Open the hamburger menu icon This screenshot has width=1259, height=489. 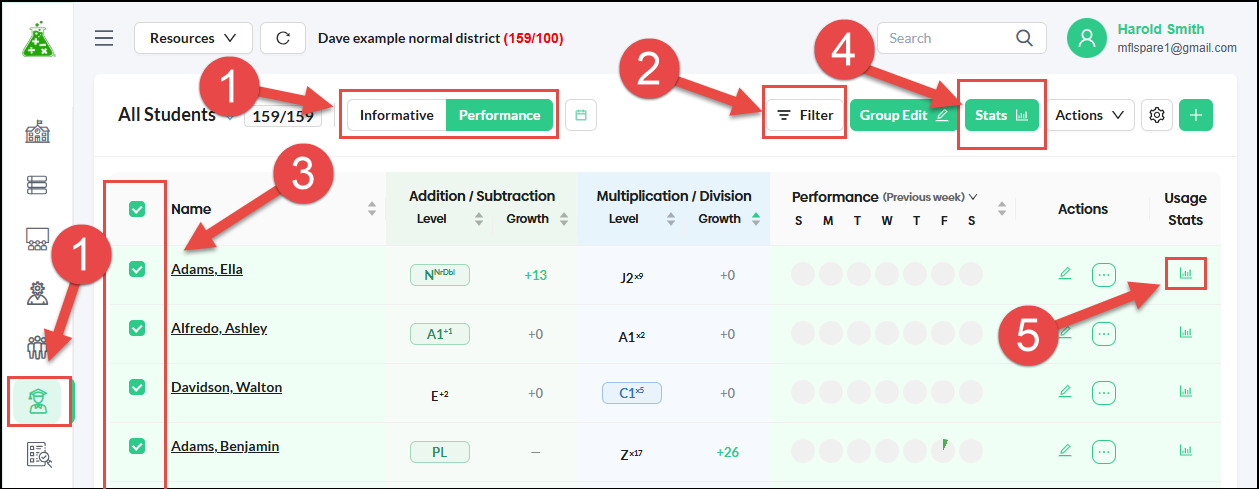point(104,38)
